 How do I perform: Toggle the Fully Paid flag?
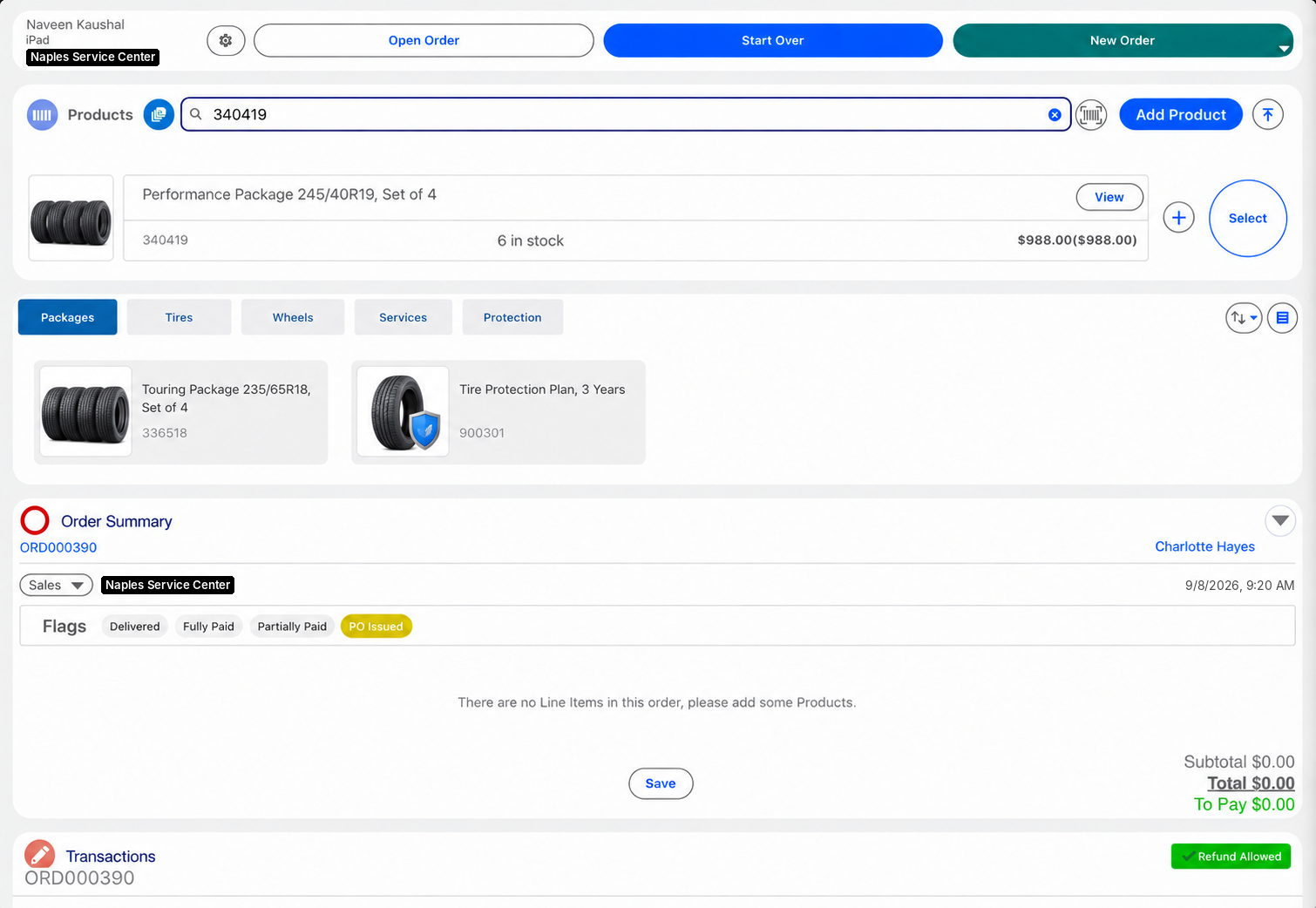[x=208, y=627]
